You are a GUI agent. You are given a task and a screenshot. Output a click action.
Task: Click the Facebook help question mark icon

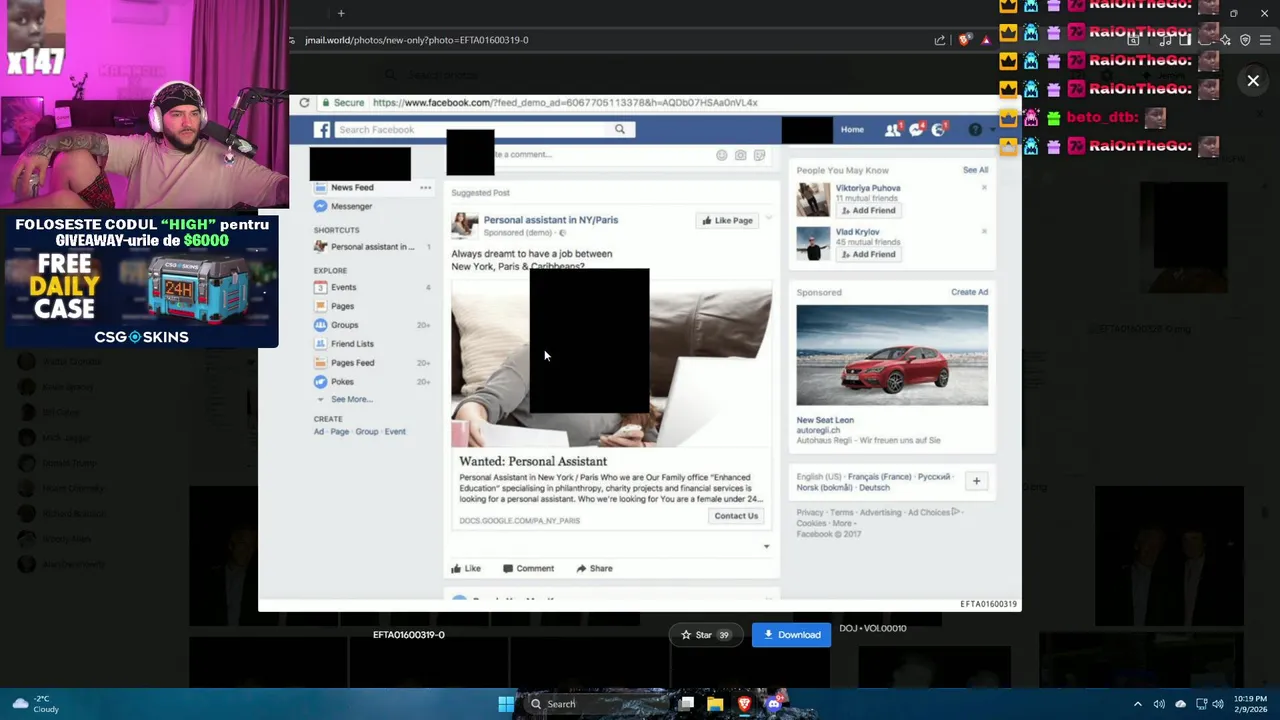point(975,130)
